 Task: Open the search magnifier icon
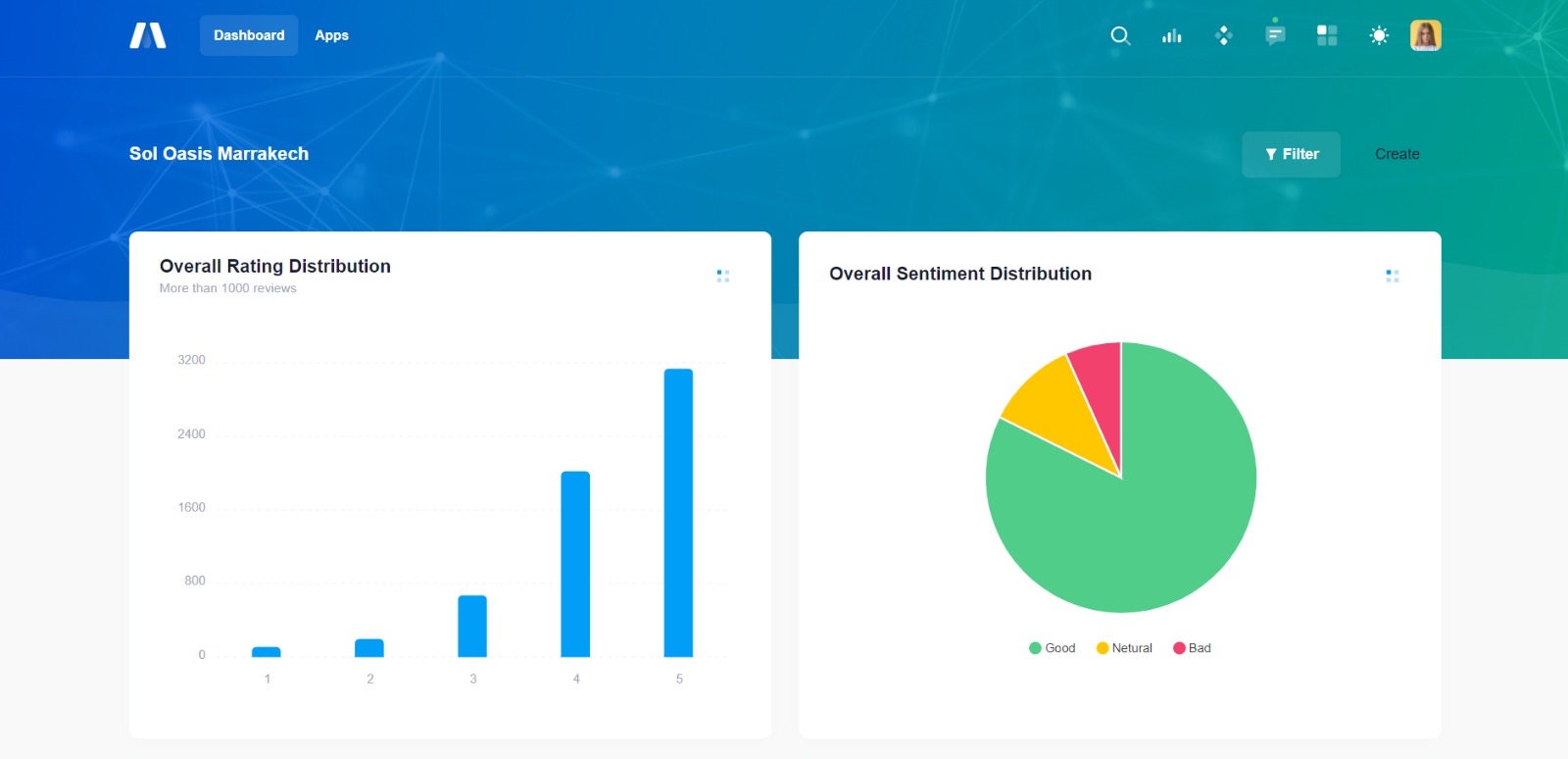click(1120, 35)
